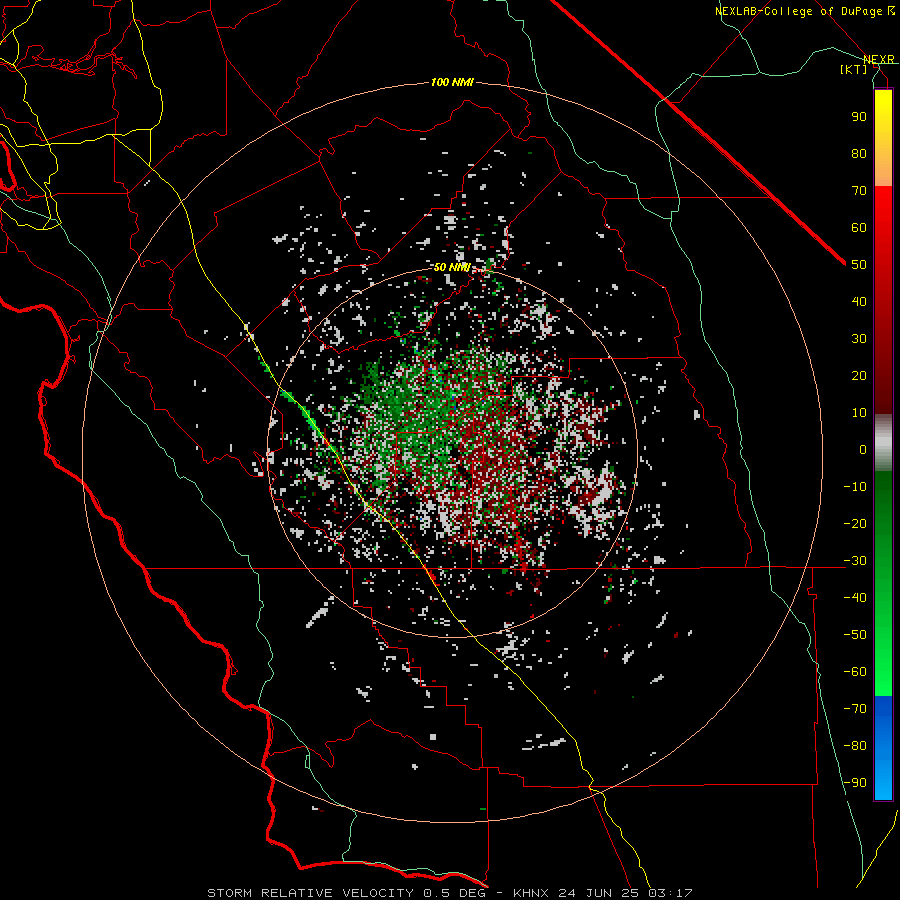Click the 50 value on velocity scale
The height and width of the screenshot is (900, 900).
pos(859,265)
